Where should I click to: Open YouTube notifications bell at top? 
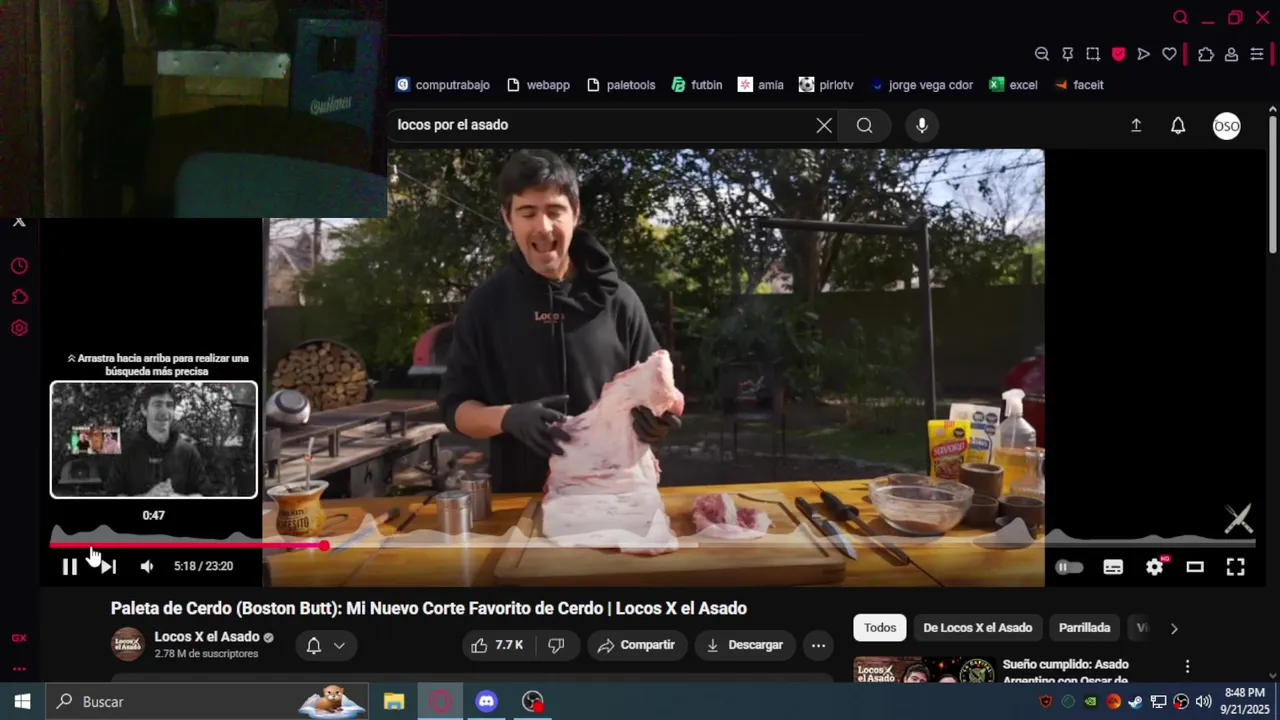pyautogui.click(x=1178, y=125)
